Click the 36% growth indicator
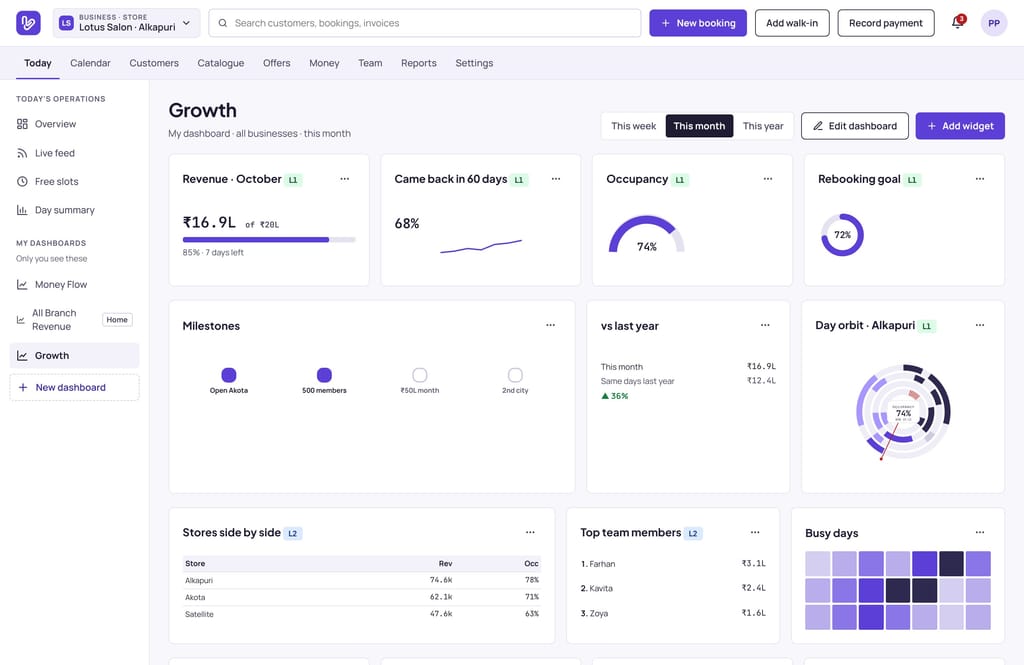The width and height of the screenshot is (1024, 665). [615, 396]
